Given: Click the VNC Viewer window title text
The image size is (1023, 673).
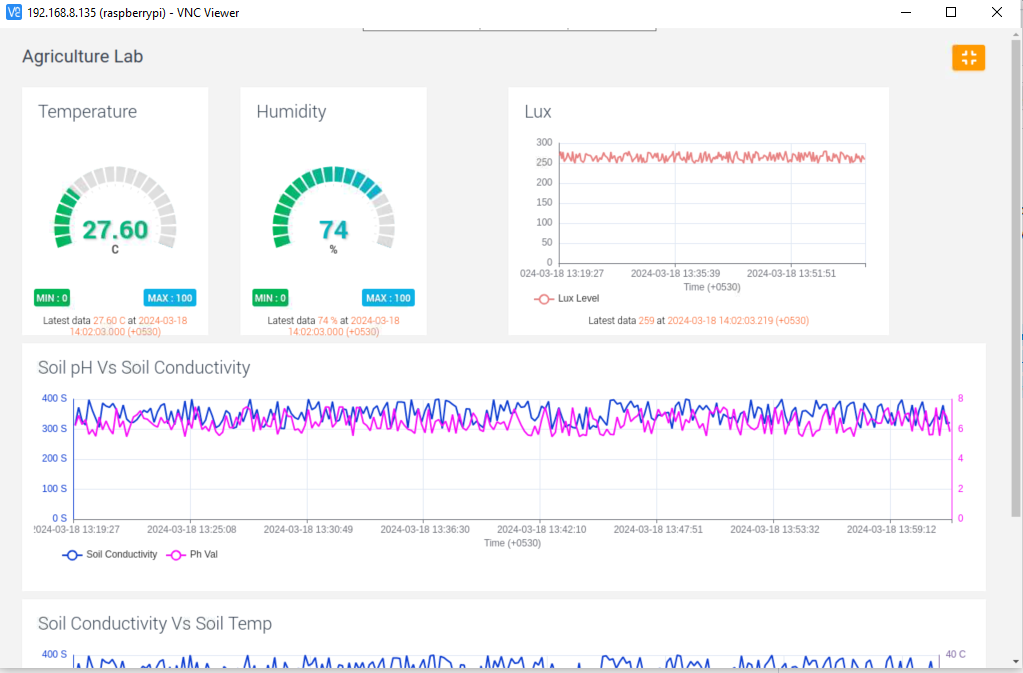Looking at the screenshot, I should (x=133, y=13).
